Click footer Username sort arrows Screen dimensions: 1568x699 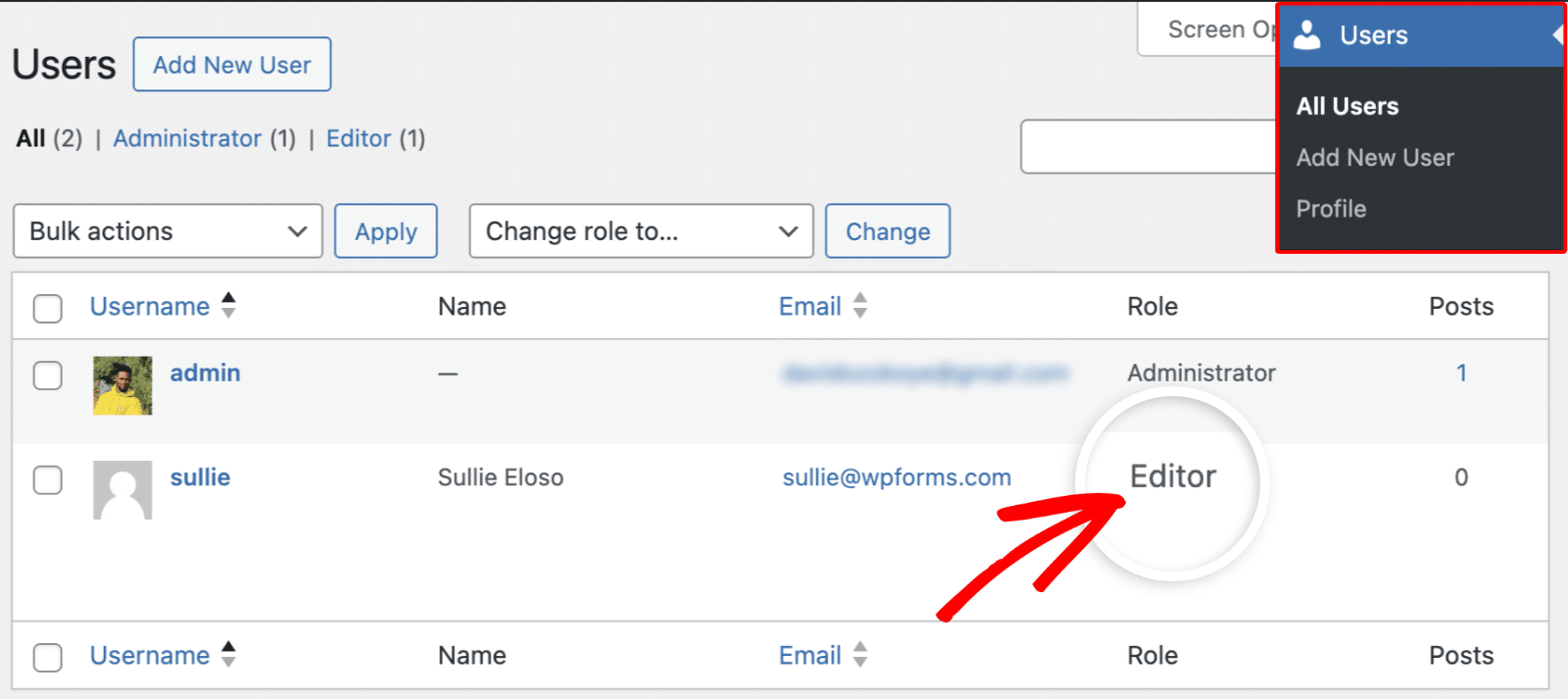click(x=228, y=655)
